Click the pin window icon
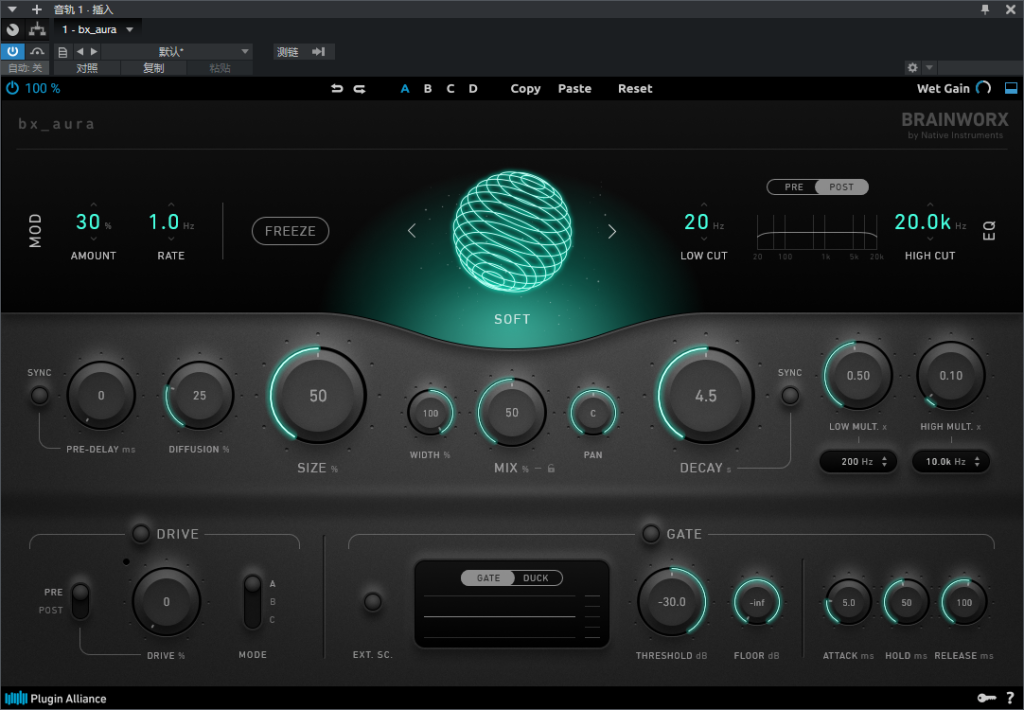The width and height of the screenshot is (1024, 710). [985, 9]
